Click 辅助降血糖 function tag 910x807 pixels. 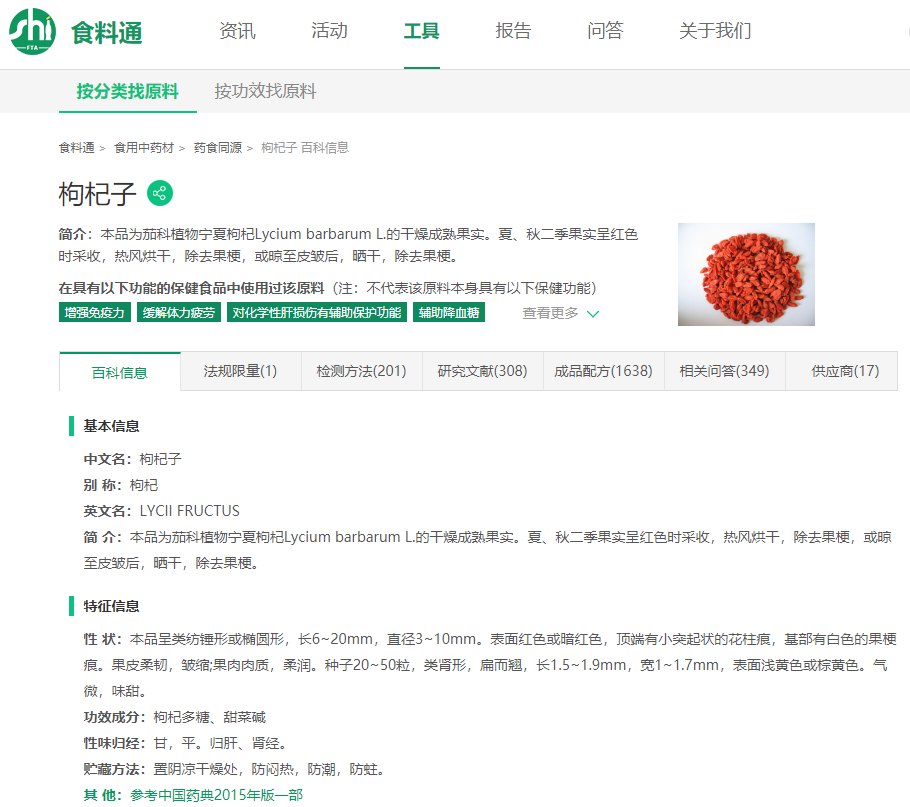click(x=449, y=313)
